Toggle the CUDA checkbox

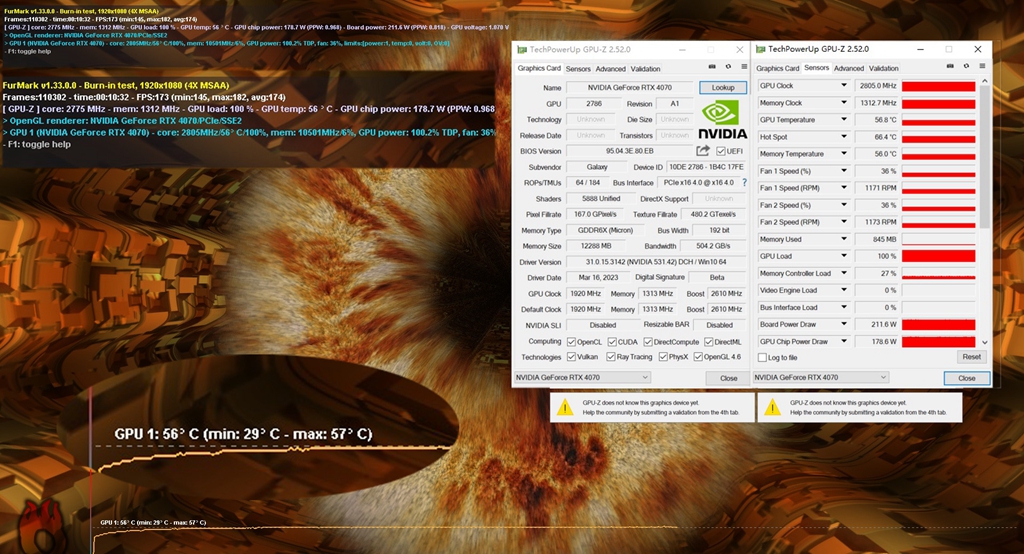pyautogui.click(x=612, y=342)
